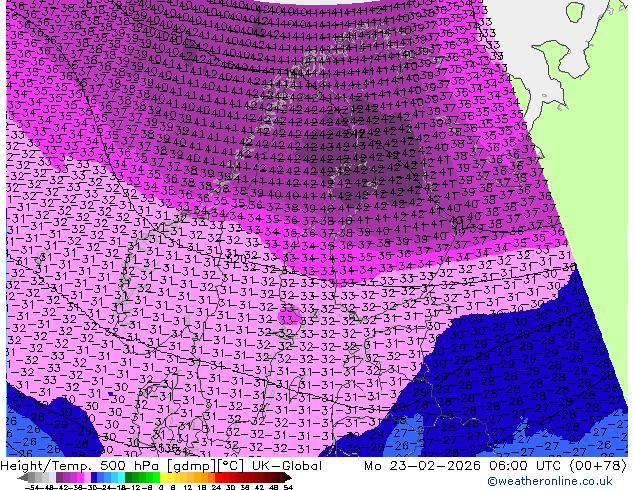Image resolution: width=634 pixels, height=490 pixels.
Task: Click the legend's left gray arrow end
Action: 23,478
